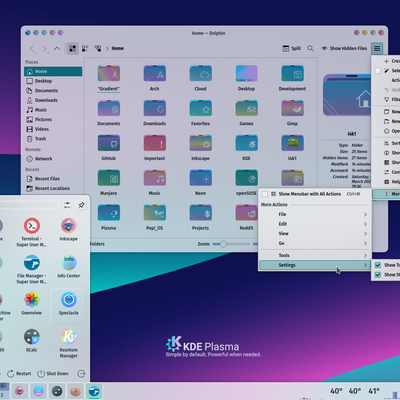Toggle the Select checkbox in hamburger menu

[378, 71]
